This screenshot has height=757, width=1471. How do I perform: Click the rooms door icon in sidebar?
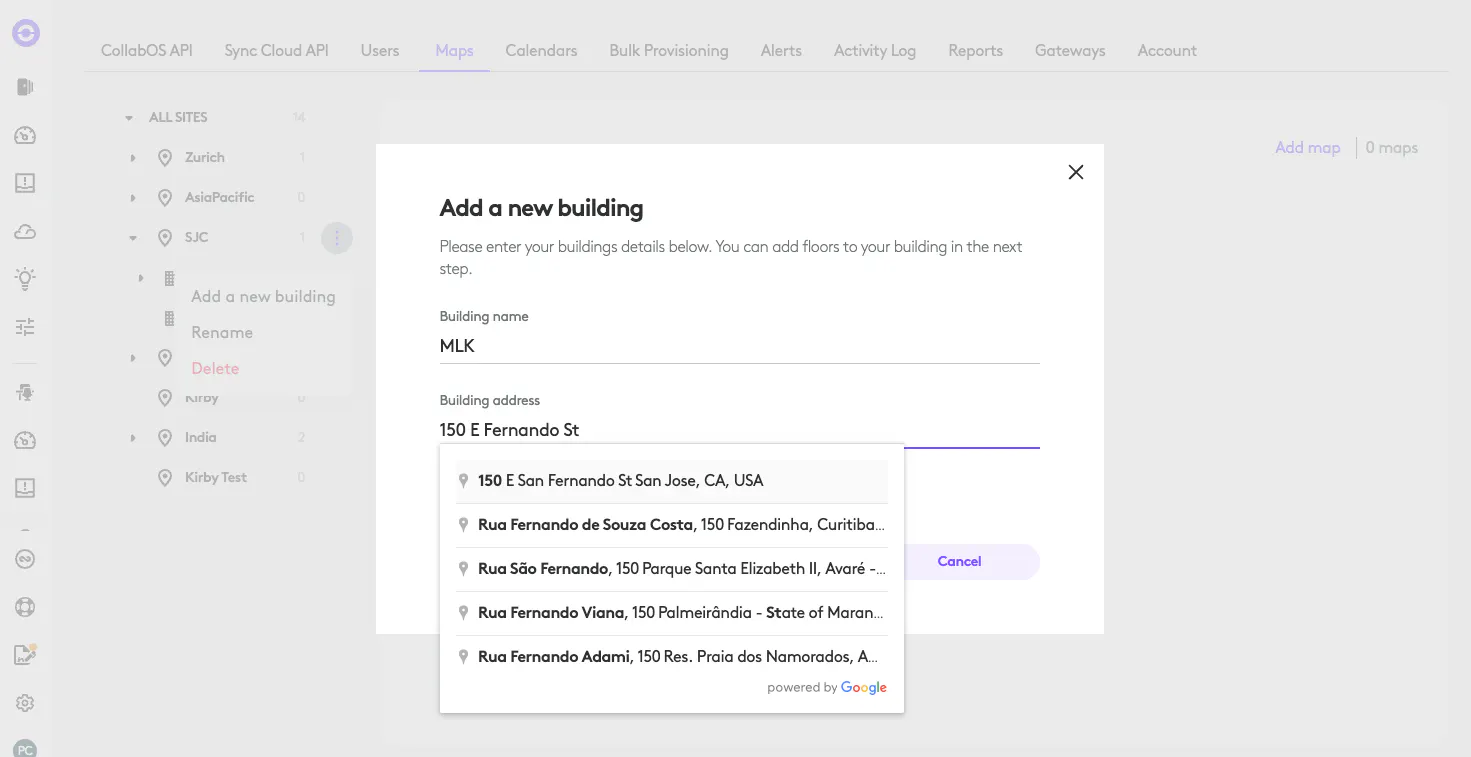pos(25,87)
